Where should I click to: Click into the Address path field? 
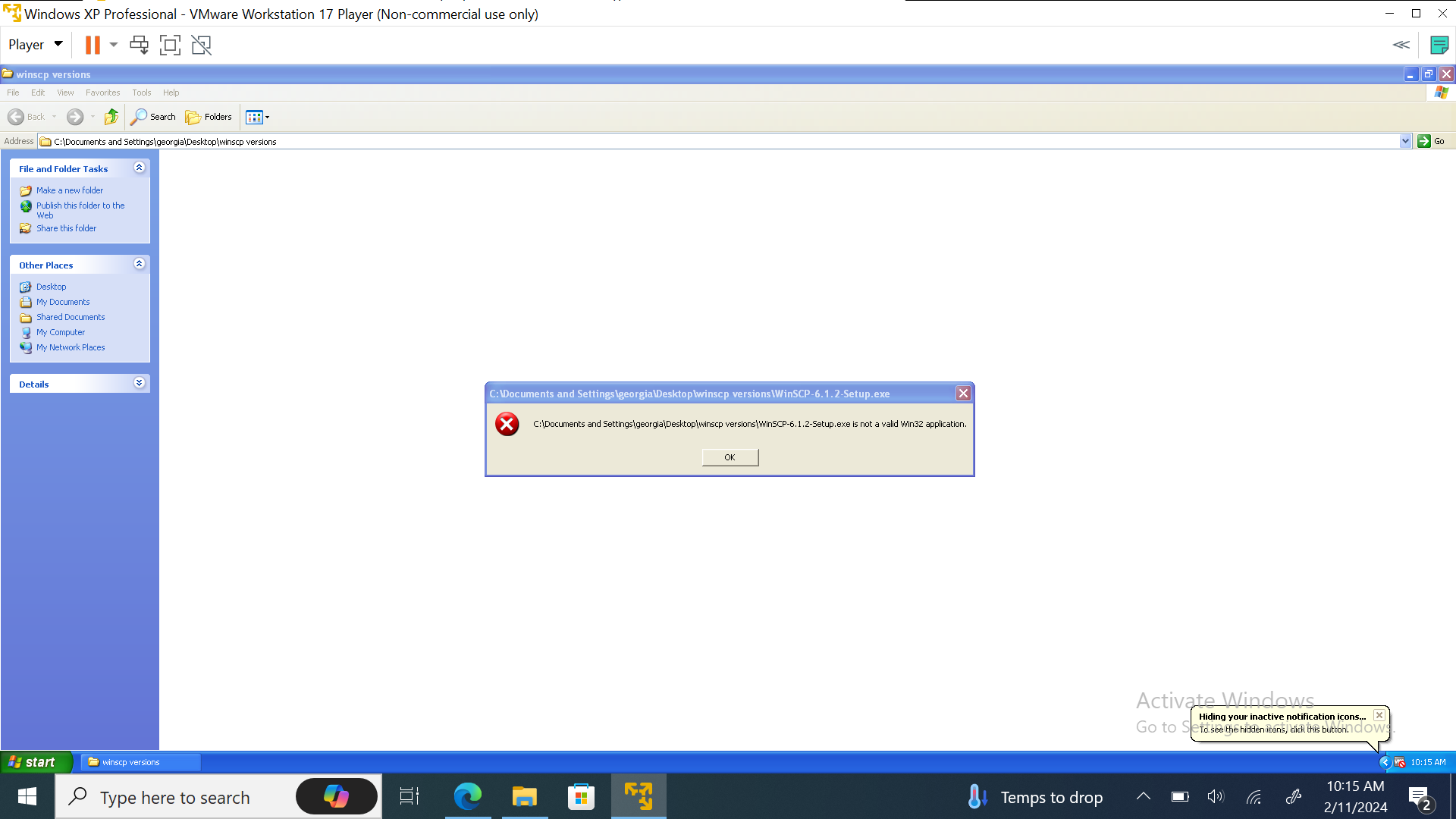682,142
